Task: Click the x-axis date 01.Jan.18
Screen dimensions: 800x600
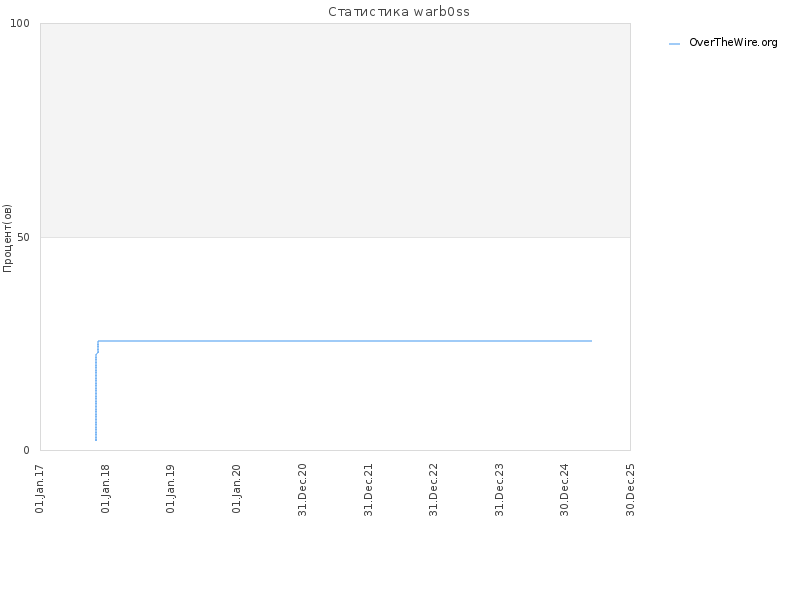Action: click(x=105, y=489)
